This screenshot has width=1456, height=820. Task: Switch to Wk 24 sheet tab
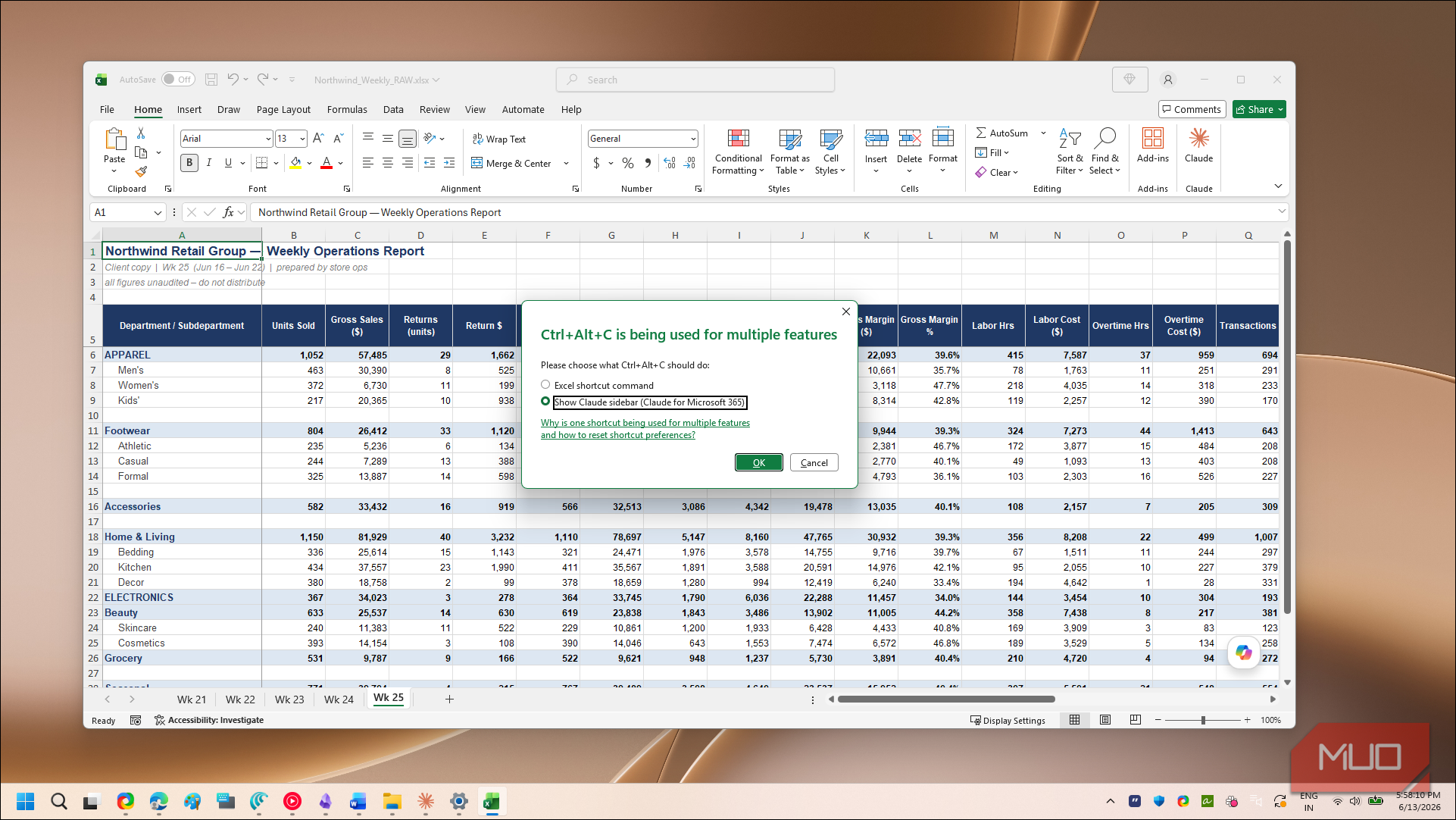pyautogui.click(x=339, y=700)
